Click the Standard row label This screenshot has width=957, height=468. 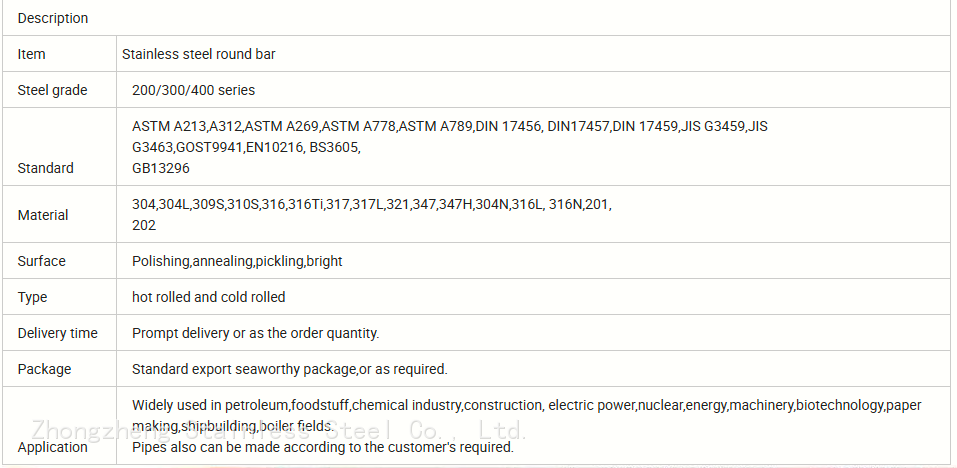(46, 168)
